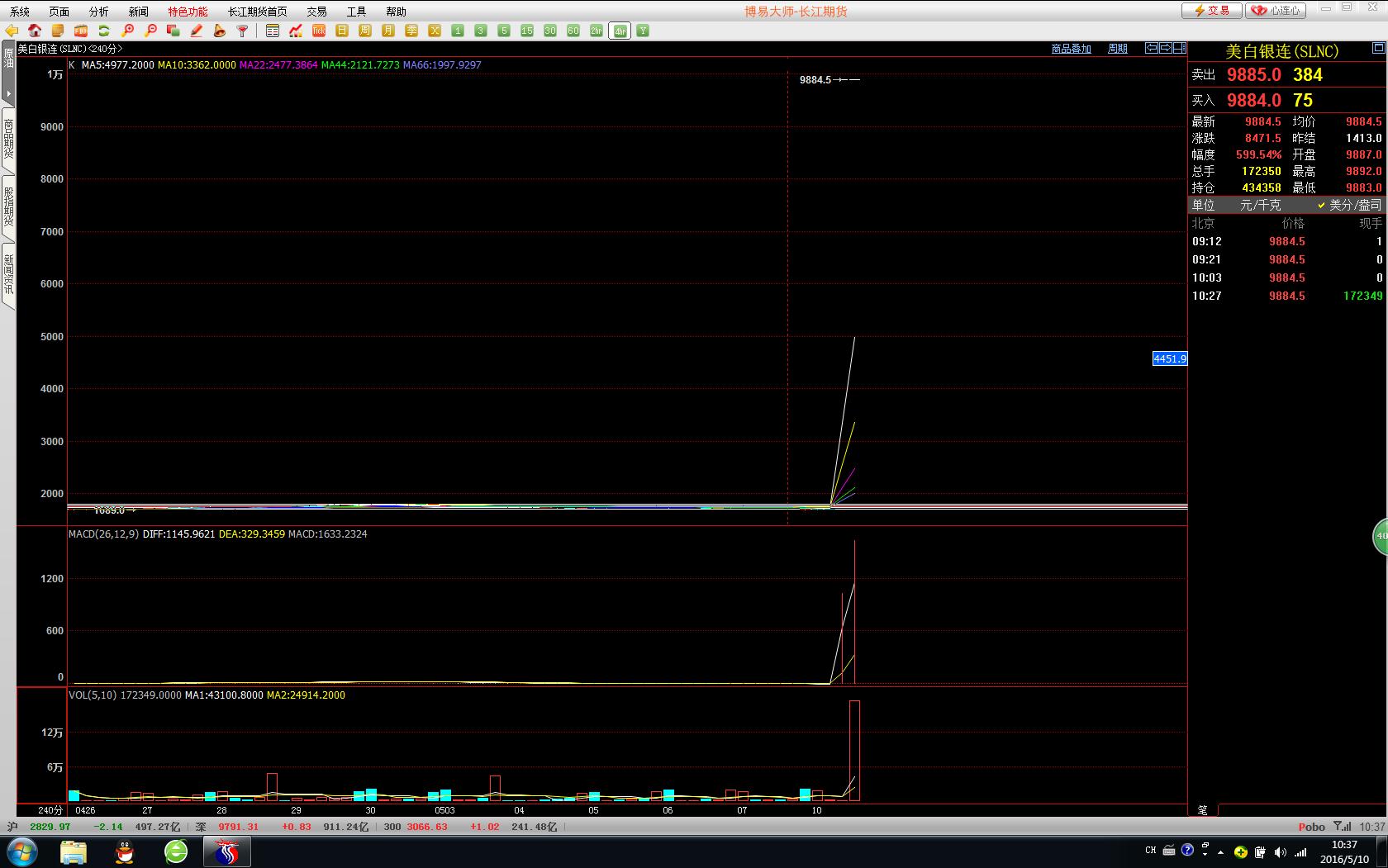1388x868 pixels.
Task: Maximize the 美白银连 quote panel
Action: 1377,49
